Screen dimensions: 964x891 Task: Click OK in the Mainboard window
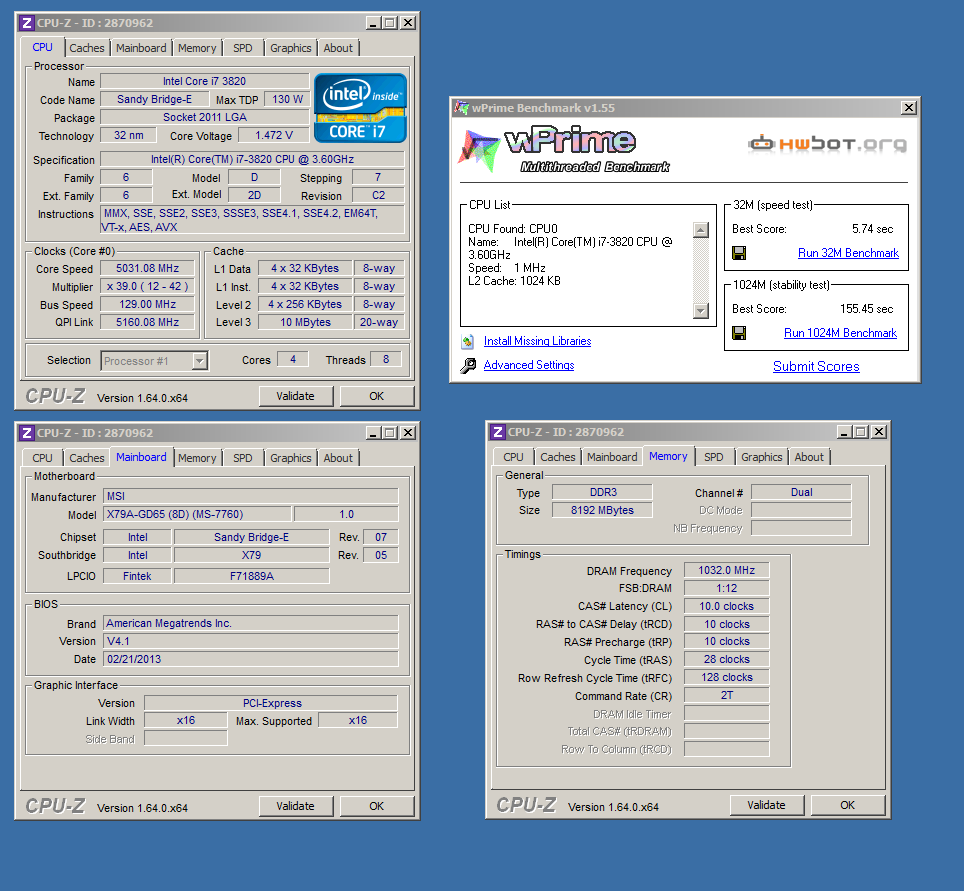377,806
